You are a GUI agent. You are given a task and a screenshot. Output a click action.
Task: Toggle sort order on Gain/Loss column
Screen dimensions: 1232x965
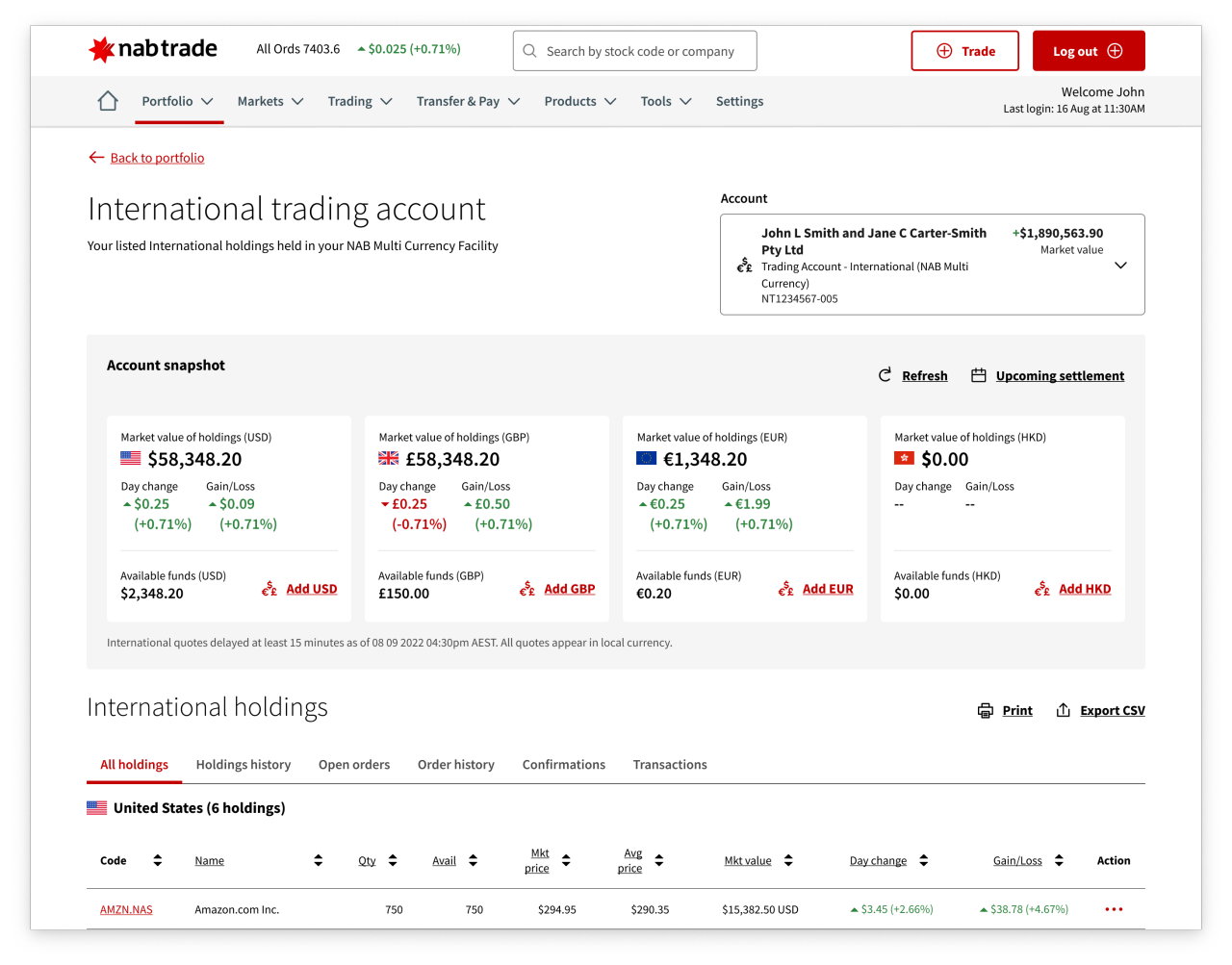(x=1059, y=861)
